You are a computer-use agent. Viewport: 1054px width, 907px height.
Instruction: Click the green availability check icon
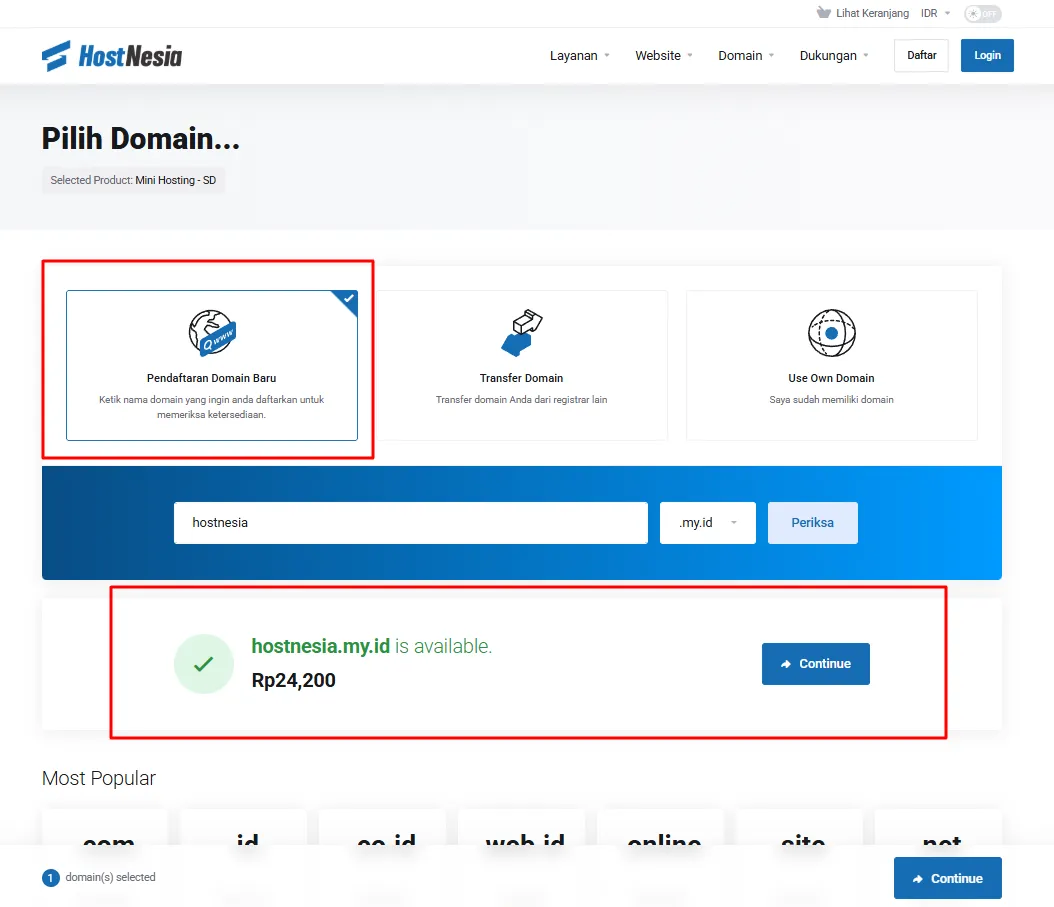point(204,664)
